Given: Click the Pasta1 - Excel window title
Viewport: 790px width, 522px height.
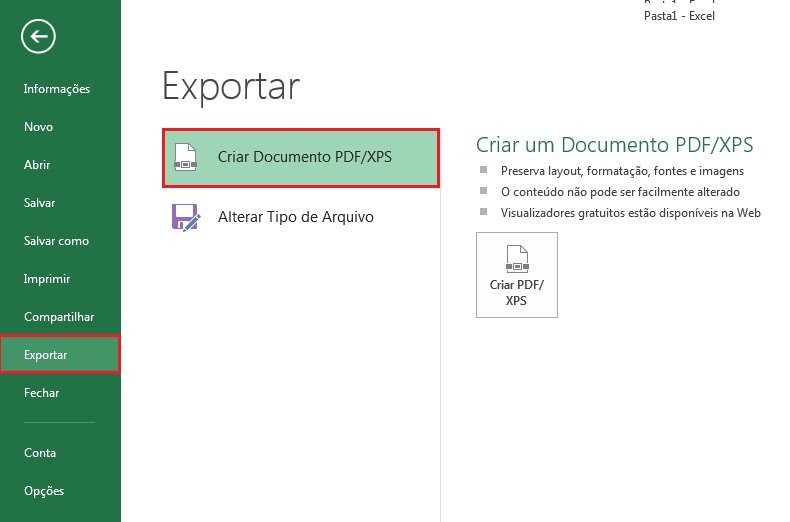Looking at the screenshot, I should tap(679, 16).
